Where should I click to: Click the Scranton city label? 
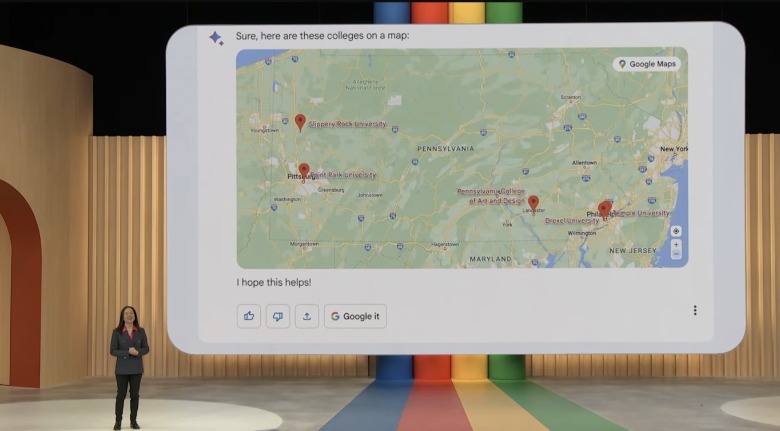[x=571, y=97]
